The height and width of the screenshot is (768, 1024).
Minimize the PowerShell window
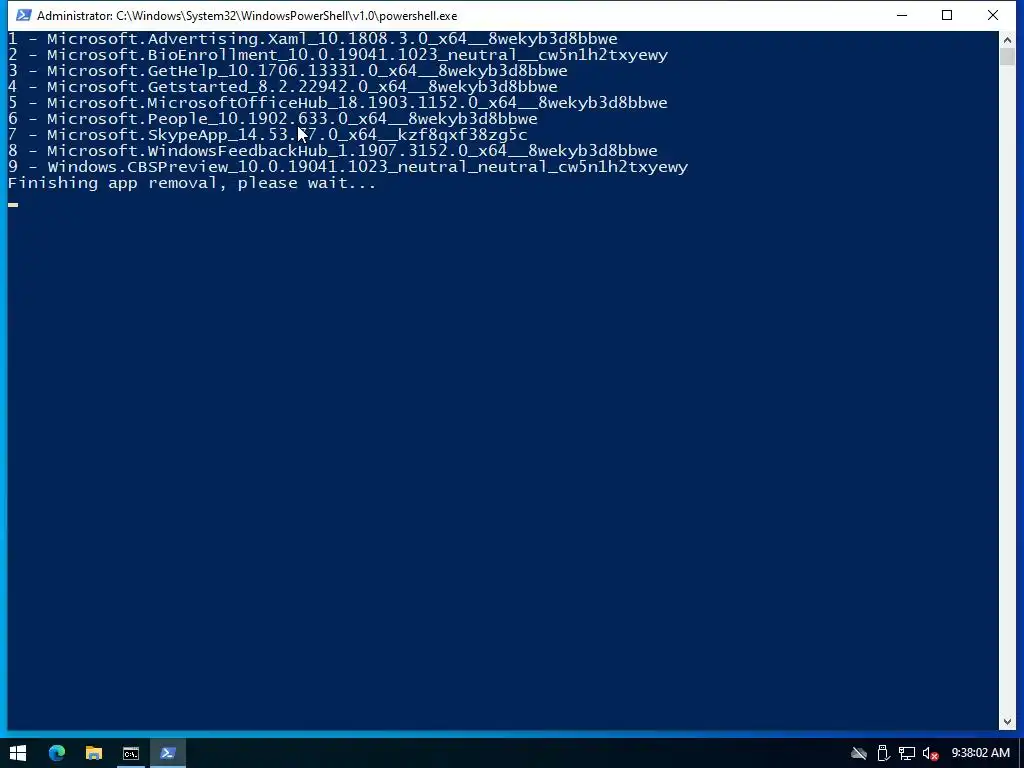point(902,15)
